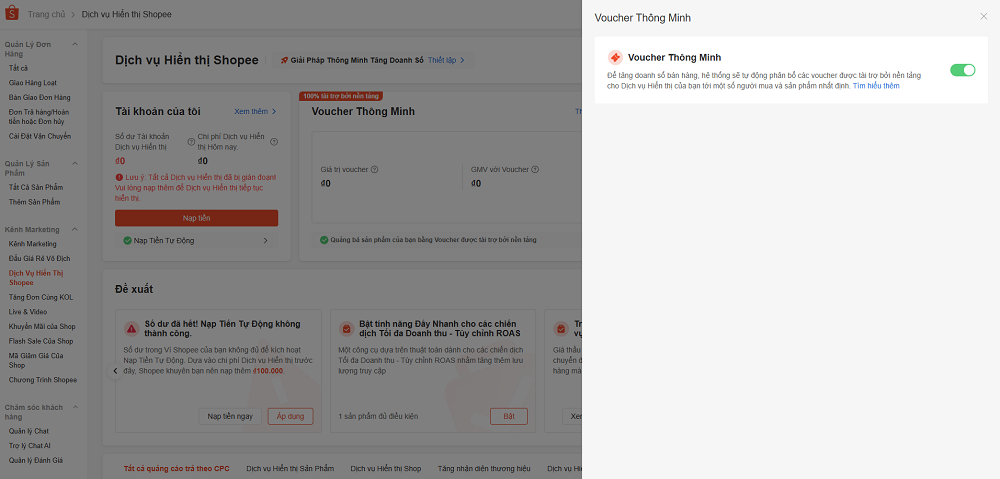Click the Voucher Thông Minh ticket icon

point(615,58)
